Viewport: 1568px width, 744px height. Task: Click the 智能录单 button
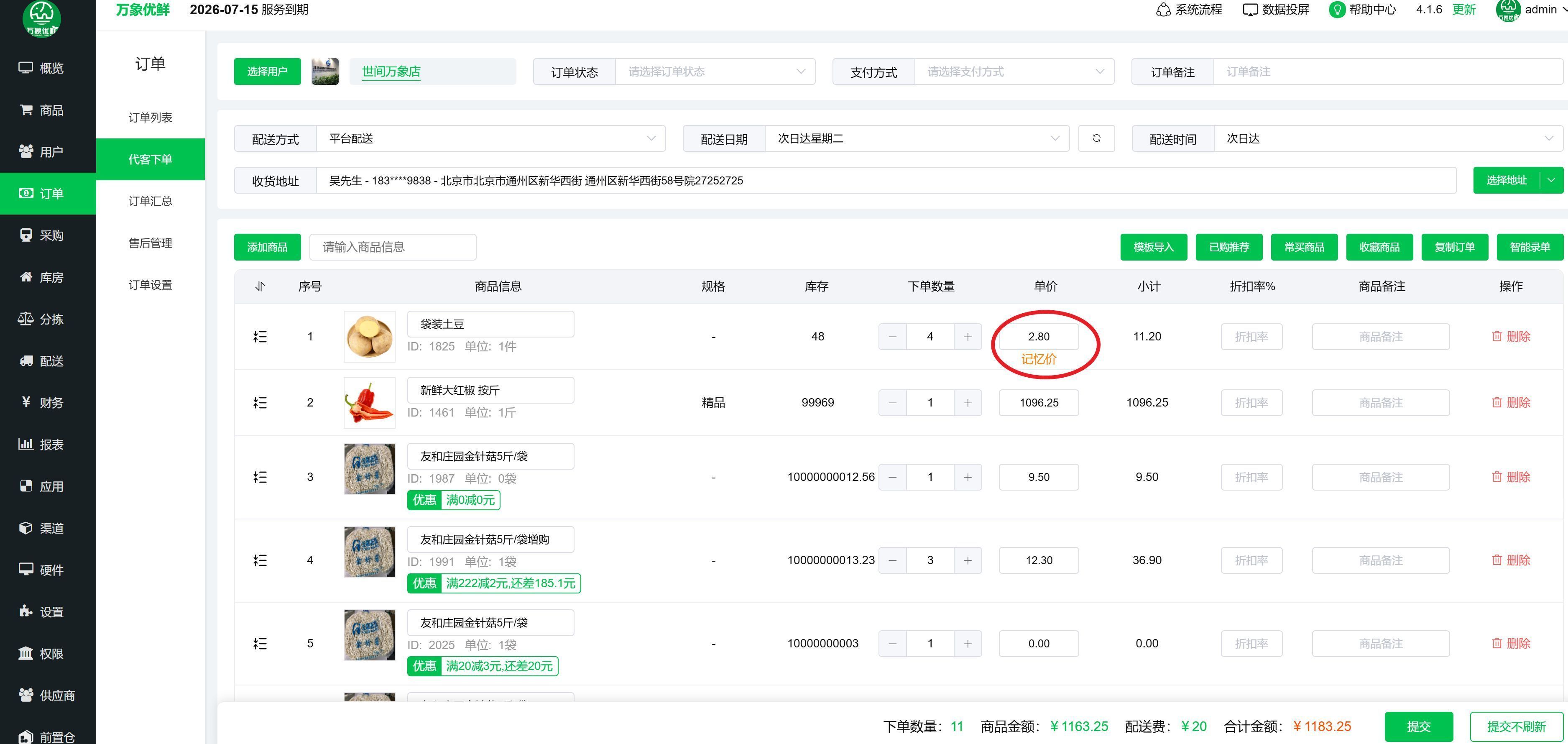click(x=1530, y=247)
